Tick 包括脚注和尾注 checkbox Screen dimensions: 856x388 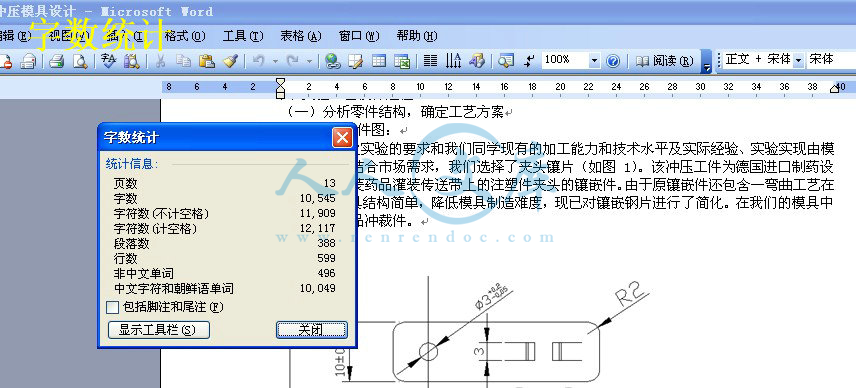[112, 307]
